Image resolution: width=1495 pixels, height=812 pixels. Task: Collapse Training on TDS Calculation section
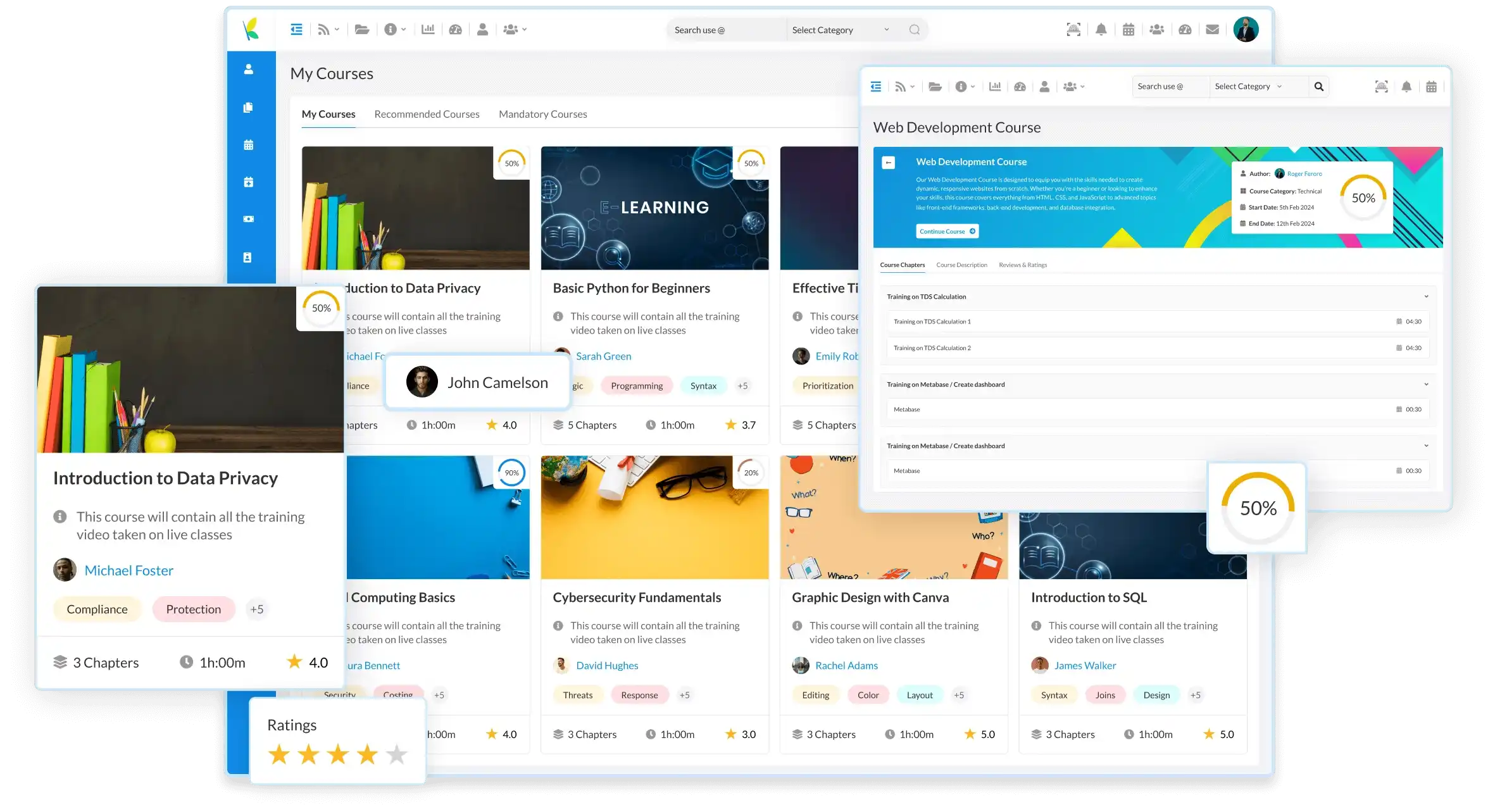click(1426, 297)
